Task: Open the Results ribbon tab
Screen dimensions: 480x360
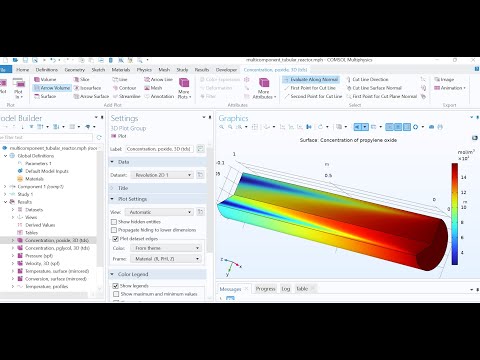Action: pos(202,70)
